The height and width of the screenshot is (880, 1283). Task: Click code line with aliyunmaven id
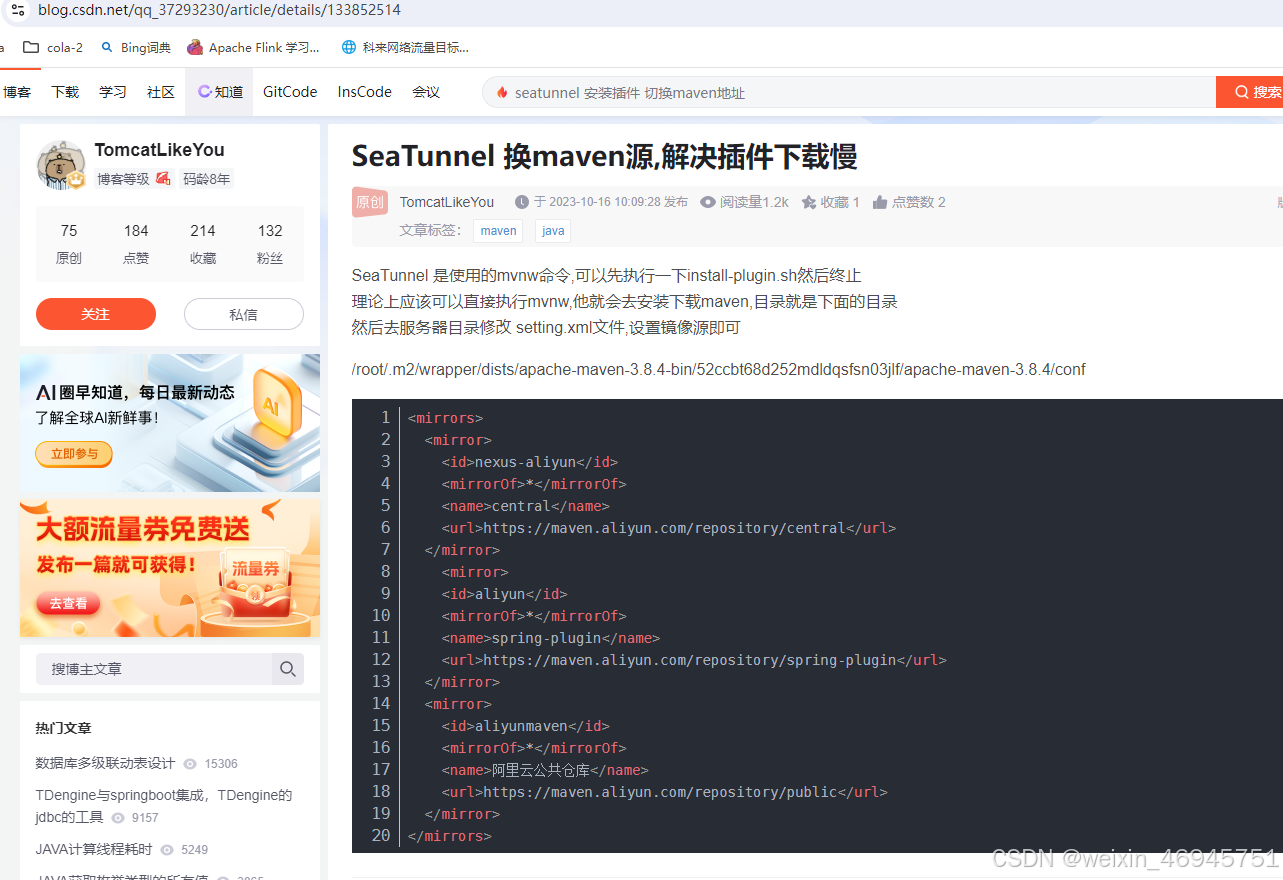(526, 726)
